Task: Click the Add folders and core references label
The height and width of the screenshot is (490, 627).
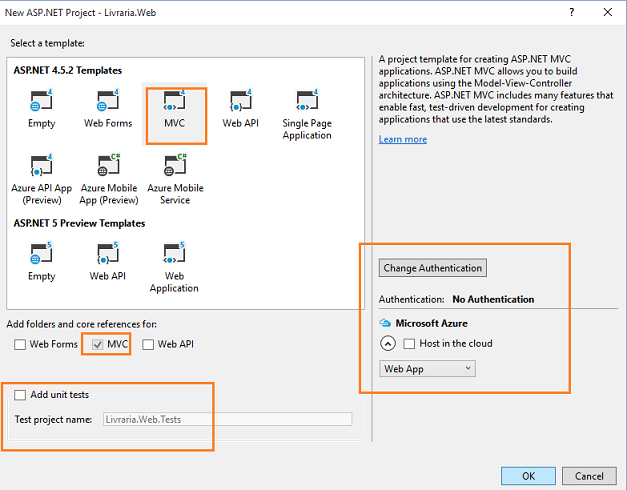Action: (82, 324)
